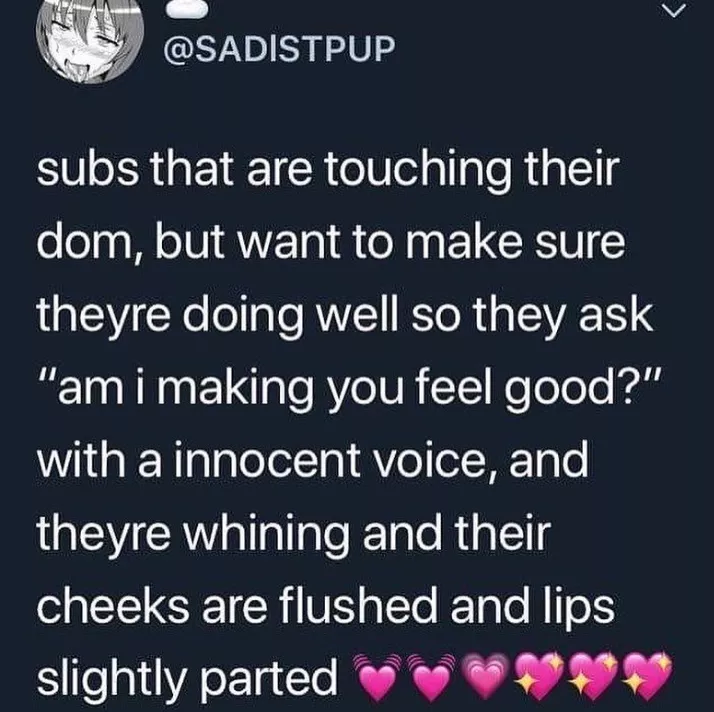This screenshot has width=714, height=712.
Task: Click the second beating heart emoji
Action: click(430, 676)
